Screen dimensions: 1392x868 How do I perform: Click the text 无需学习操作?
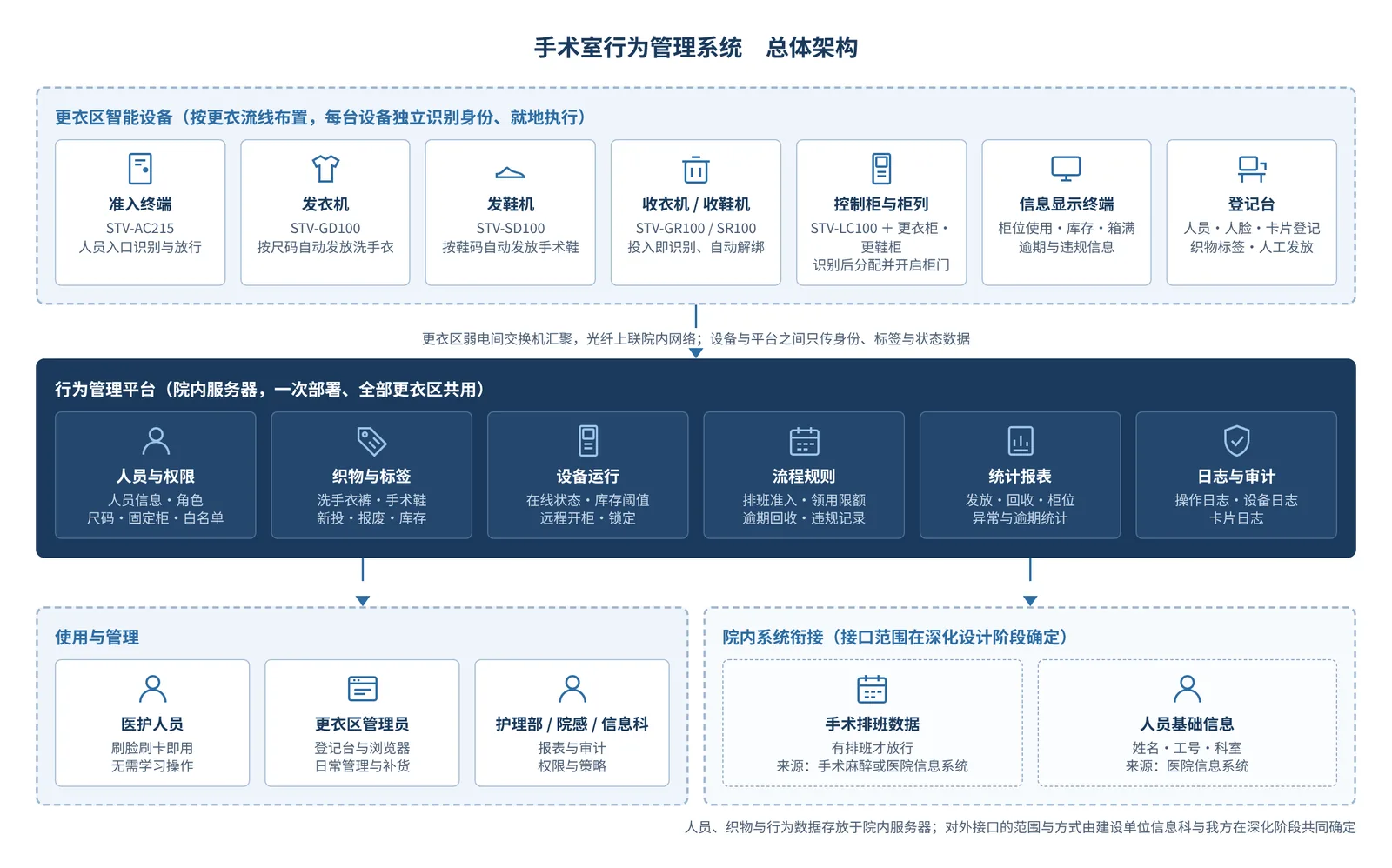pyautogui.click(x=152, y=766)
